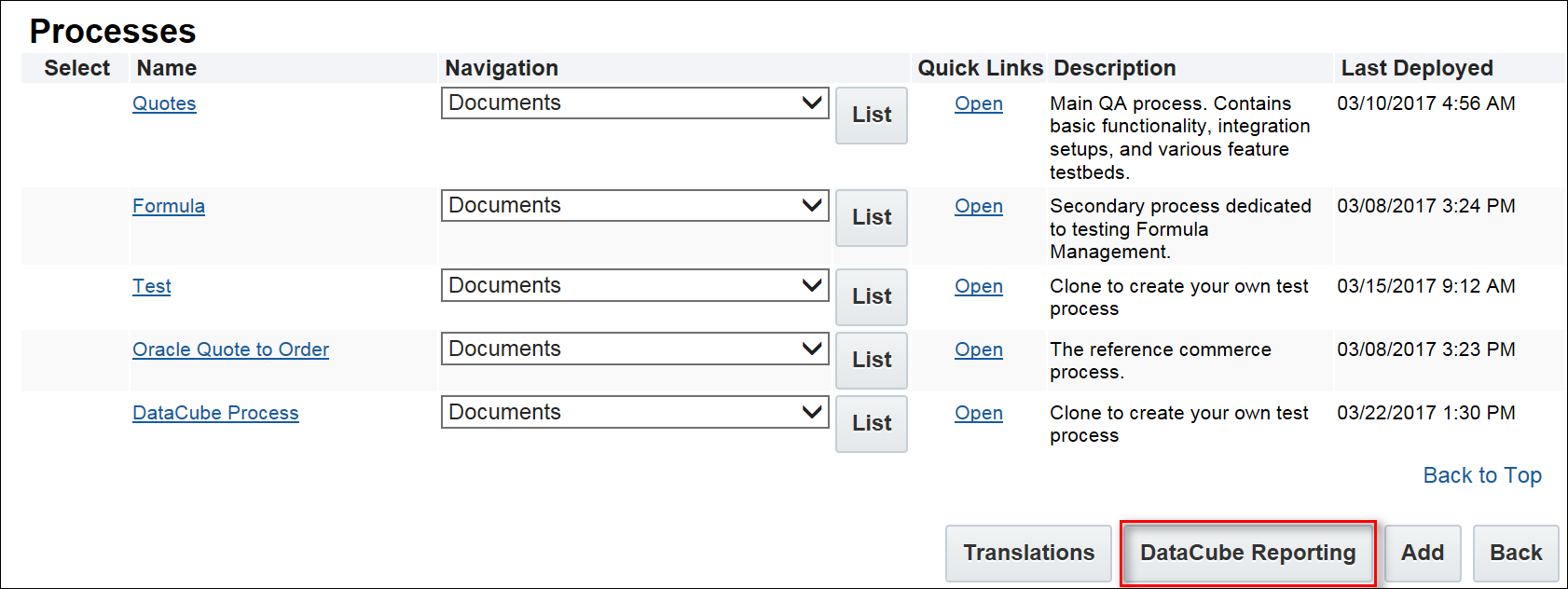
Task: Open the DataCube Process link
Action: [215, 413]
